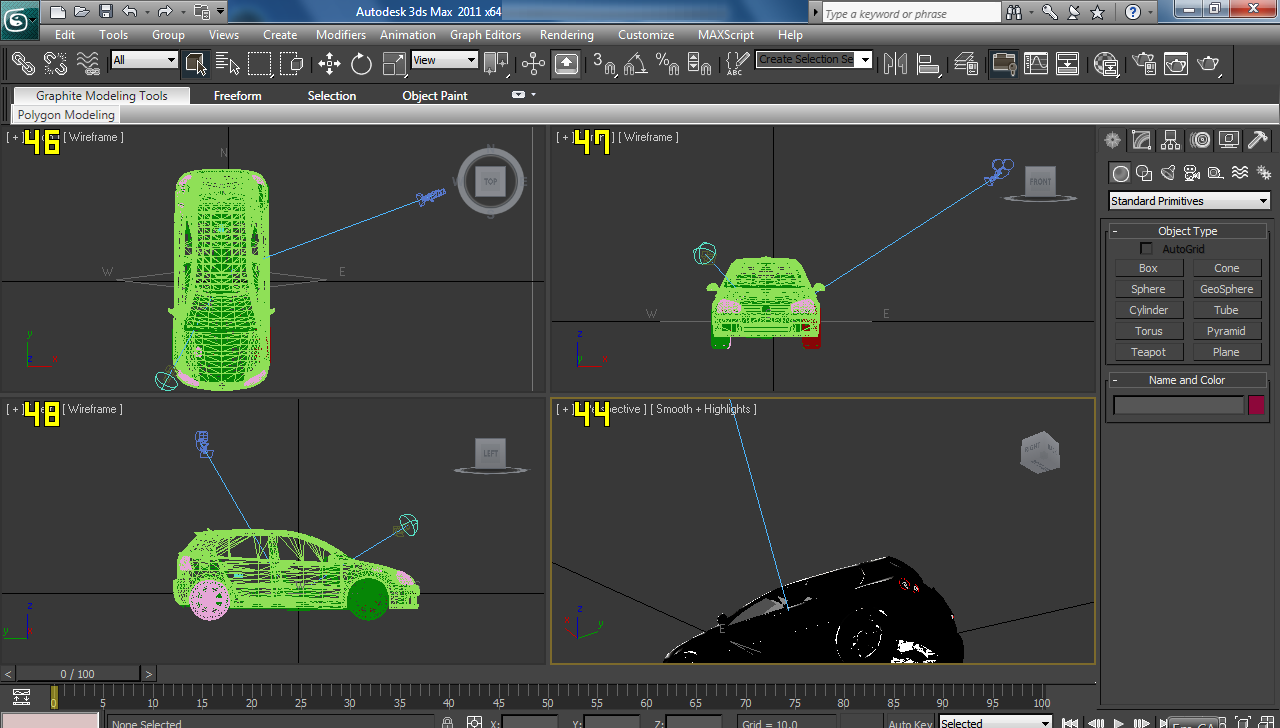Open the Standard Primitives dropdown
The image size is (1280, 728).
click(1188, 200)
